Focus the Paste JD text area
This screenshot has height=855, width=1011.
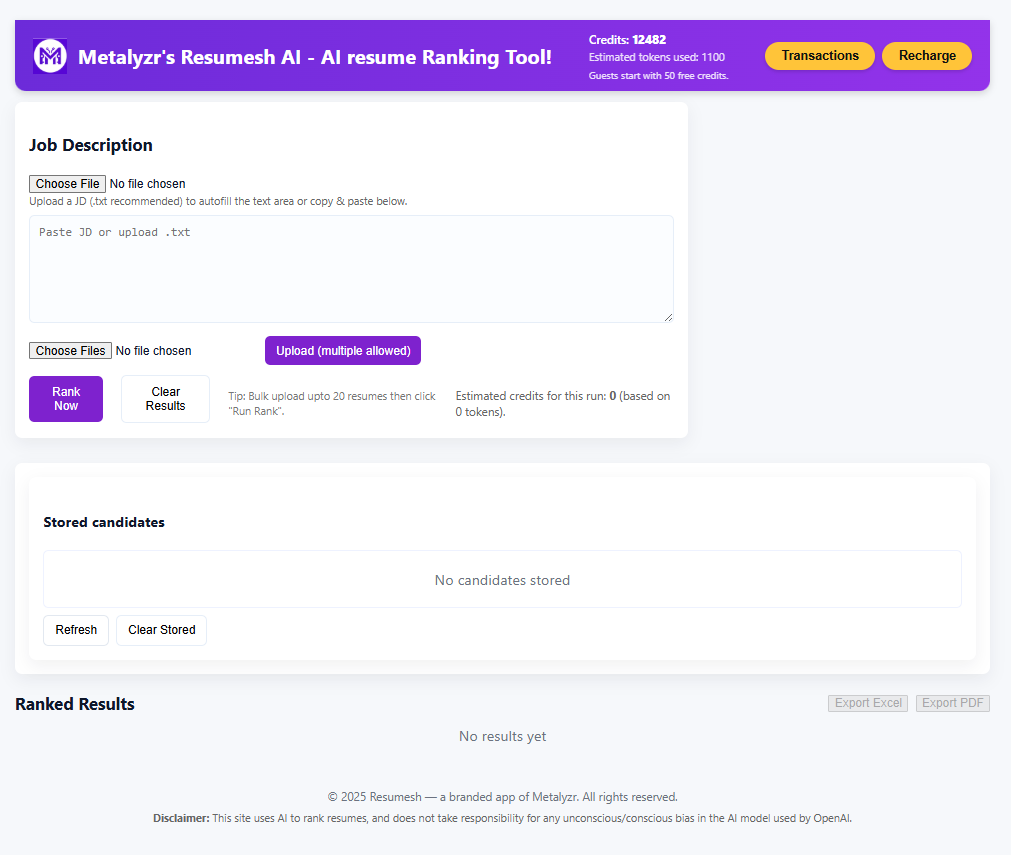[351, 268]
